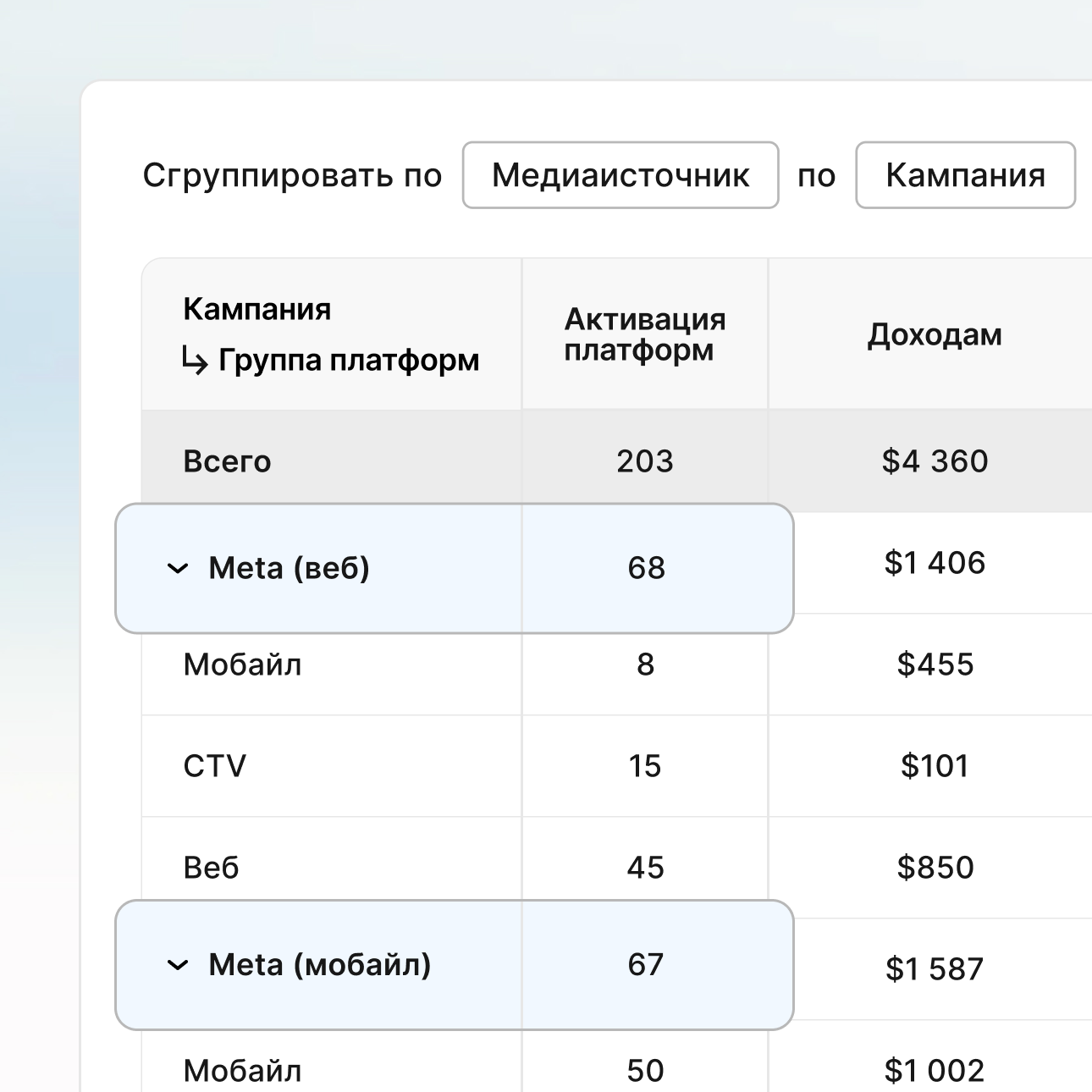Select the CTV platform row
Screen dimensions: 1092x1092
[214, 766]
